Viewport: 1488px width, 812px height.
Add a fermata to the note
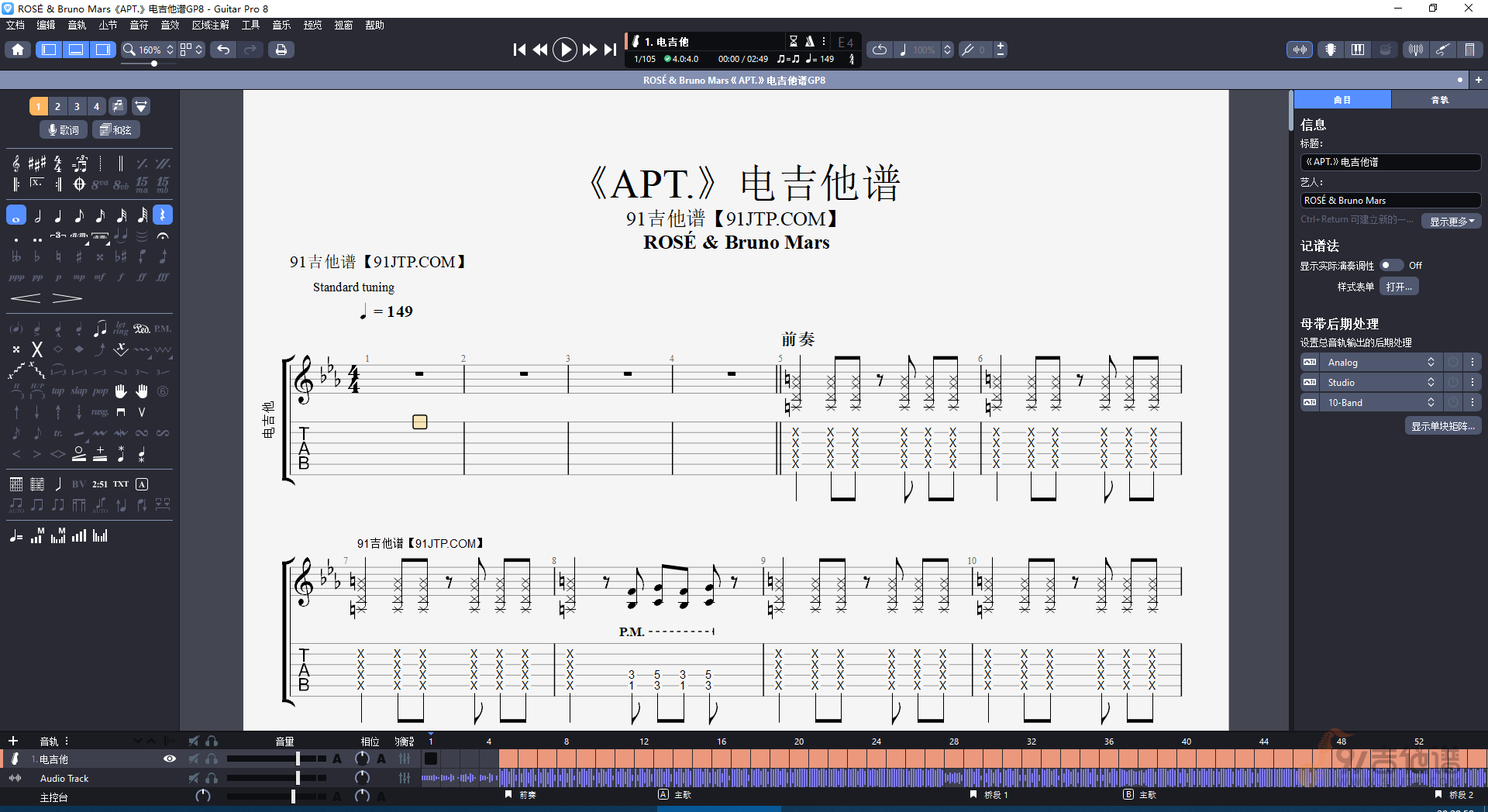click(163, 236)
